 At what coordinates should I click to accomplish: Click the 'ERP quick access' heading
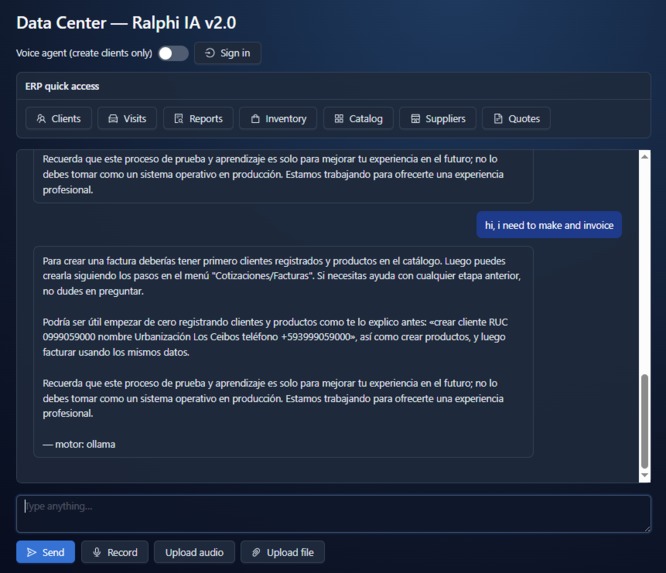coord(62,86)
